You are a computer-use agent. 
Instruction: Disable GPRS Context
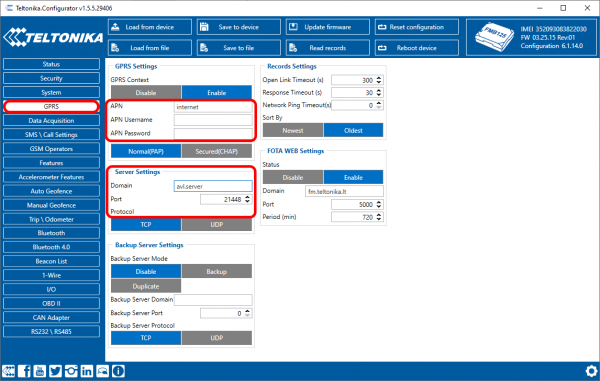pyautogui.click(x=146, y=93)
